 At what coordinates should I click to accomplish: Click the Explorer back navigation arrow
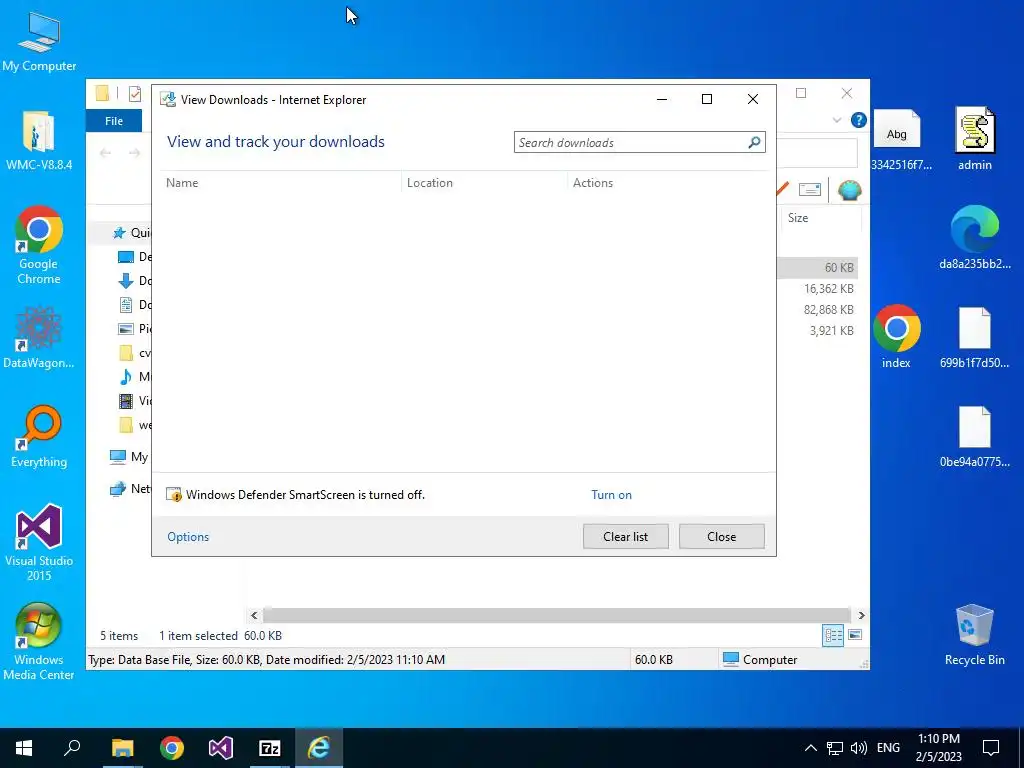pos(105,153)
